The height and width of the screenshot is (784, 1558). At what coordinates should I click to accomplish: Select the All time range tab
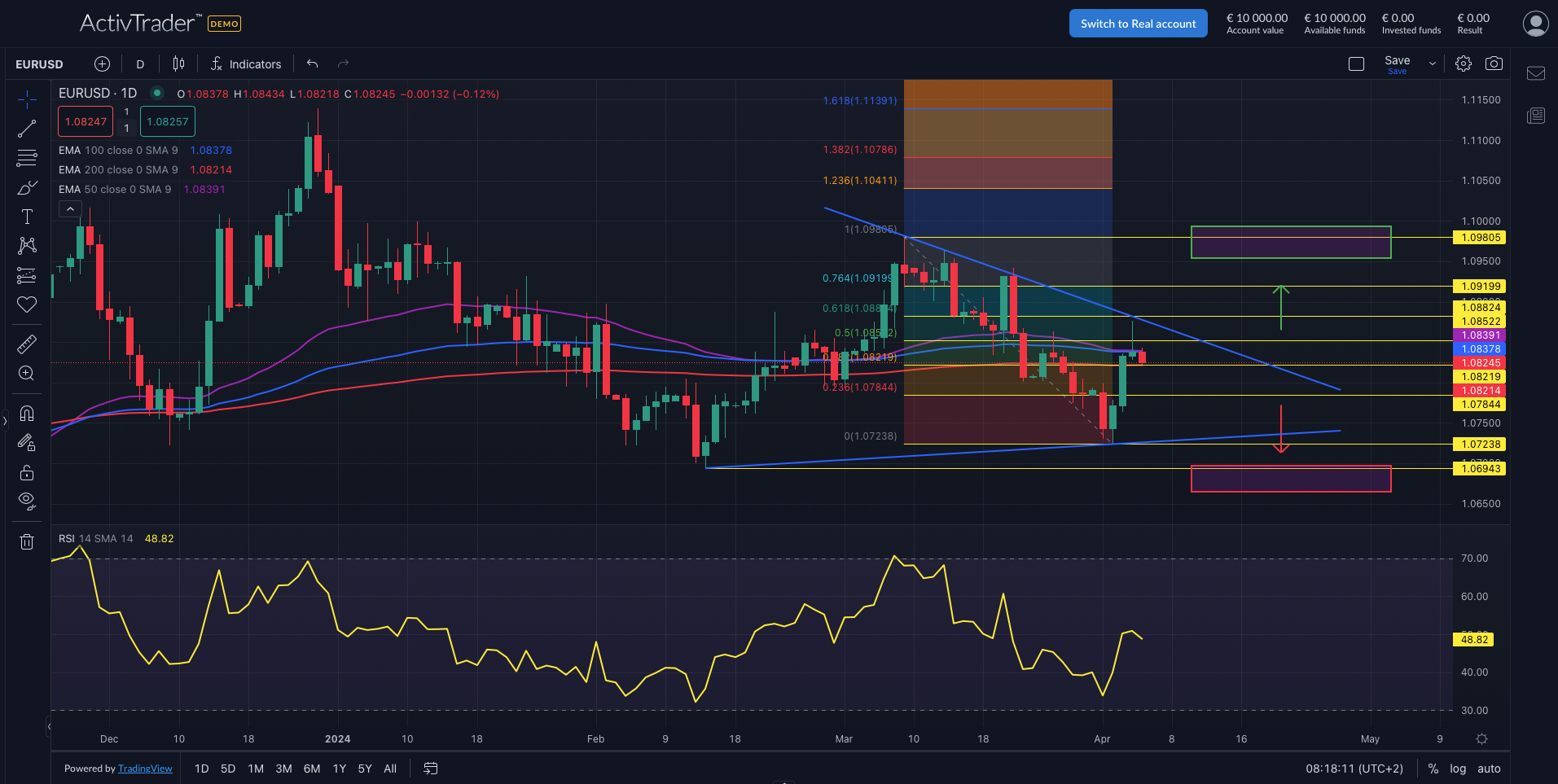coord(390,768)
